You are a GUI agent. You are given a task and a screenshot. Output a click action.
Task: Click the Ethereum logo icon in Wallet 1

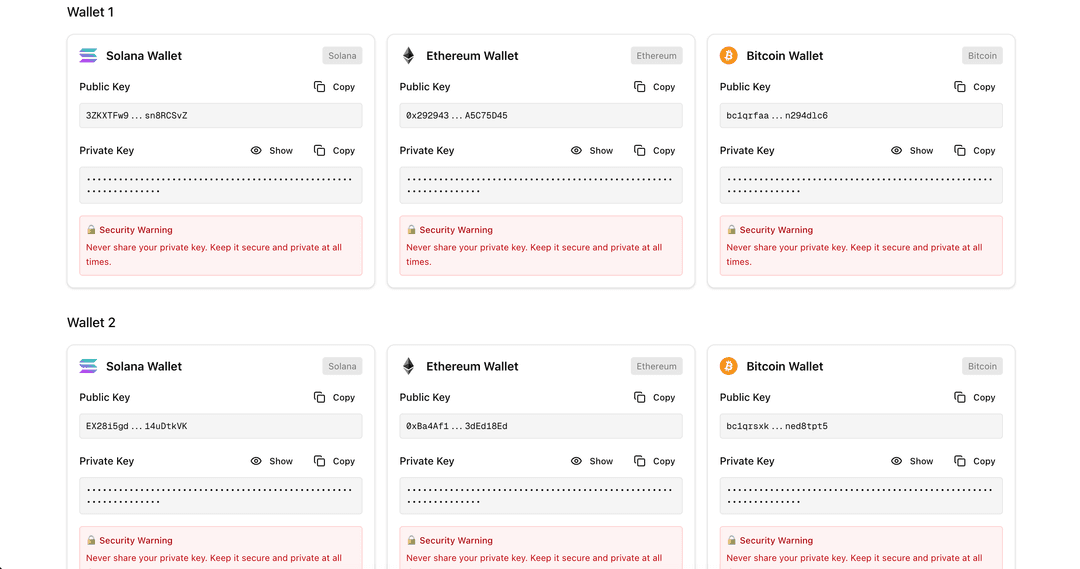pos(408,56)
